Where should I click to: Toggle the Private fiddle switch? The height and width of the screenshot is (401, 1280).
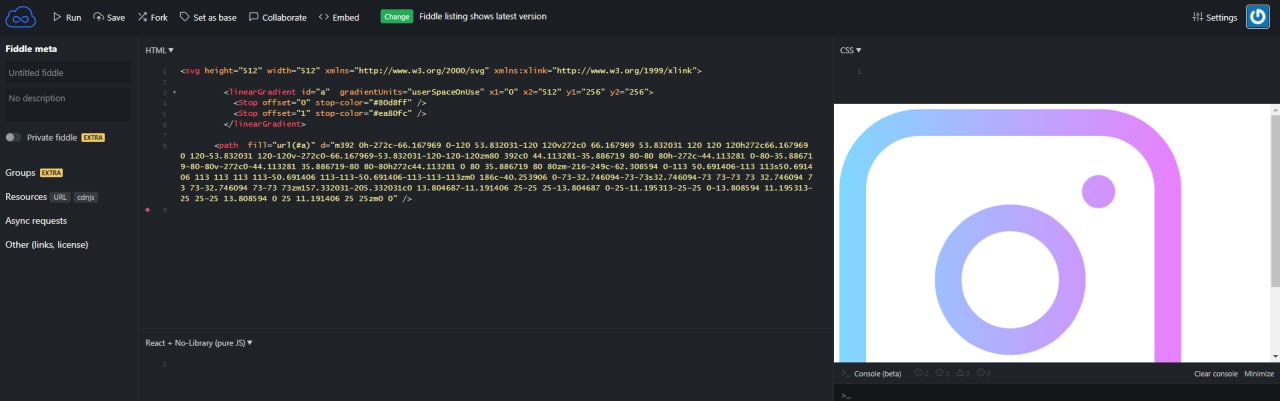tap(12, 137)
